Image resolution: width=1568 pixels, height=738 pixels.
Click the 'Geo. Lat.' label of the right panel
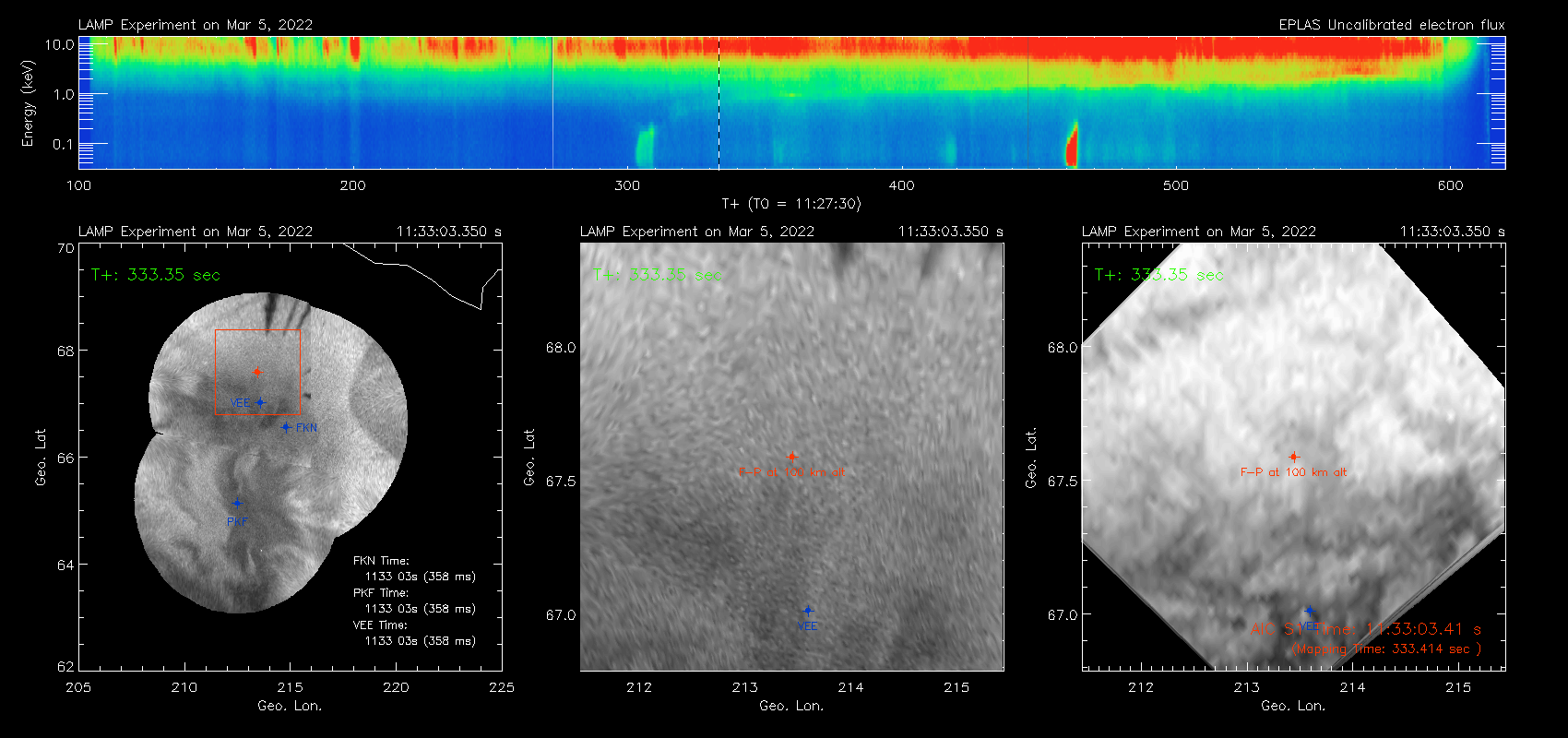(1031, 457)
